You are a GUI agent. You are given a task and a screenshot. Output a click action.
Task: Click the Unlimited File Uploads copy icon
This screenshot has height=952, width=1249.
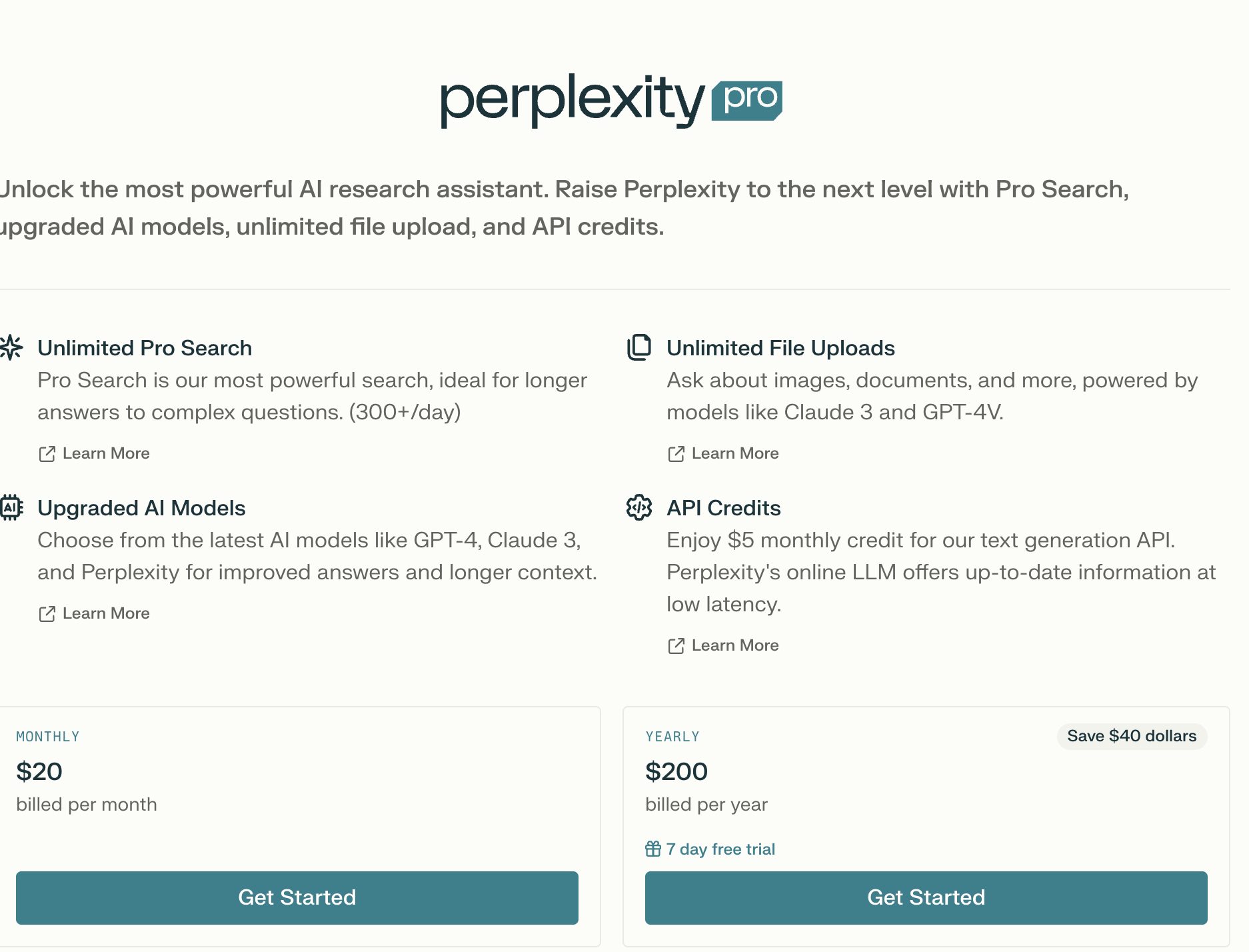[x=639, y=347]
